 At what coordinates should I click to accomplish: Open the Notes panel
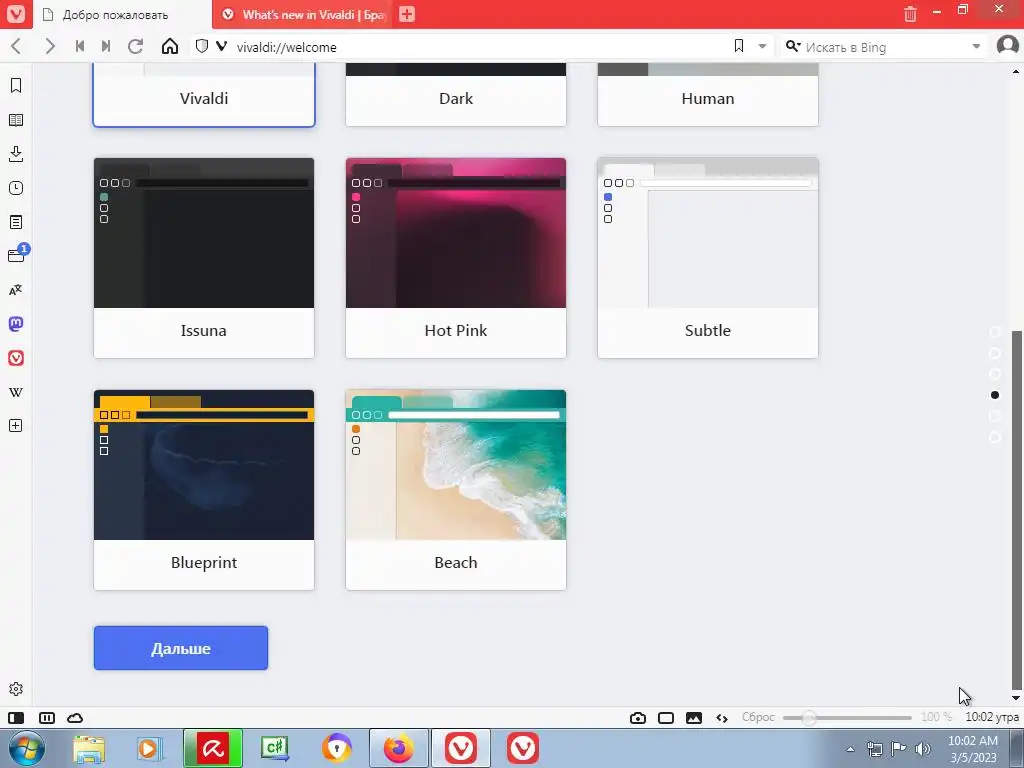[16, 222]
